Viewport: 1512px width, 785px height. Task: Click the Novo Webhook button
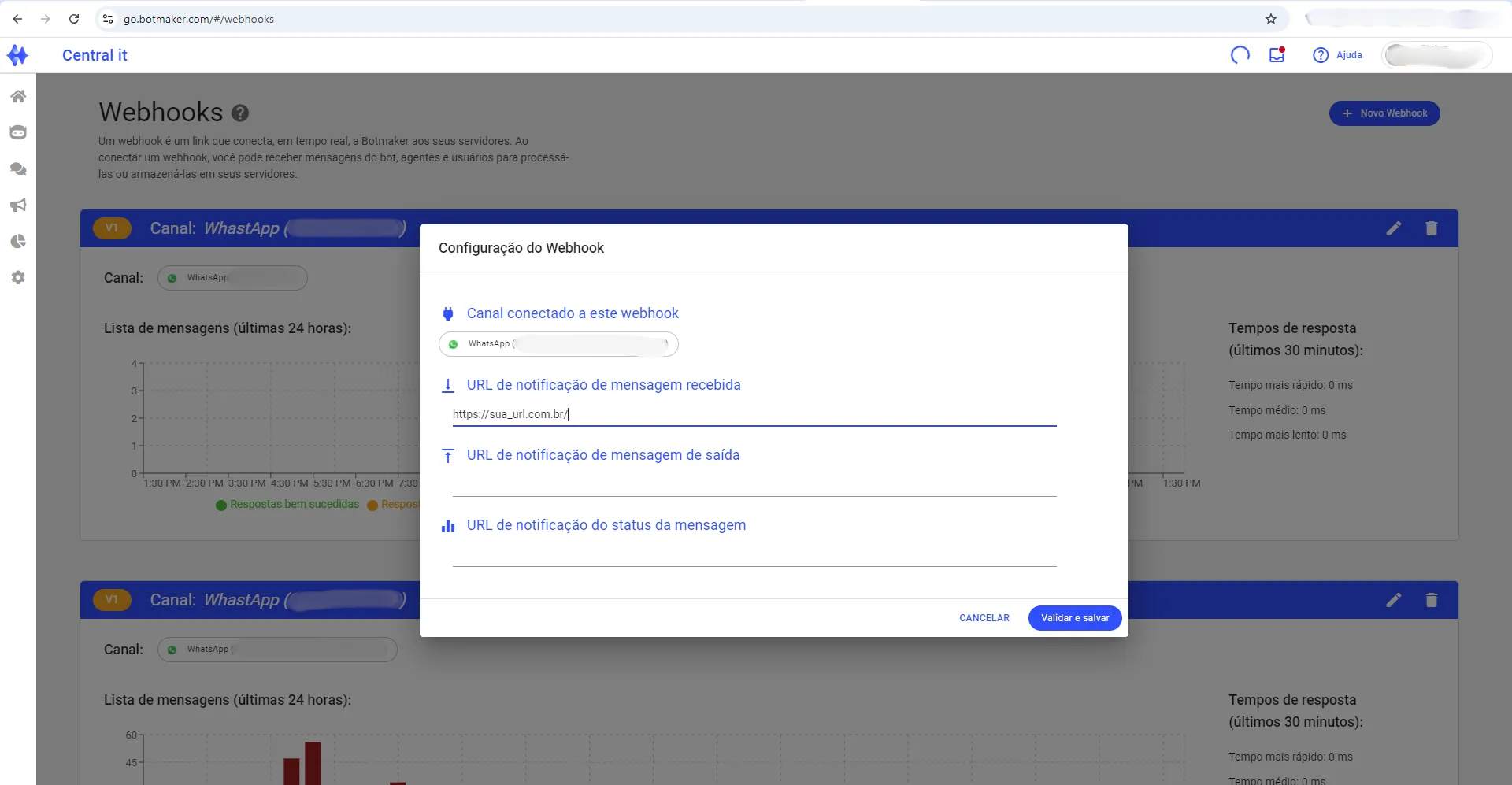1384,113
